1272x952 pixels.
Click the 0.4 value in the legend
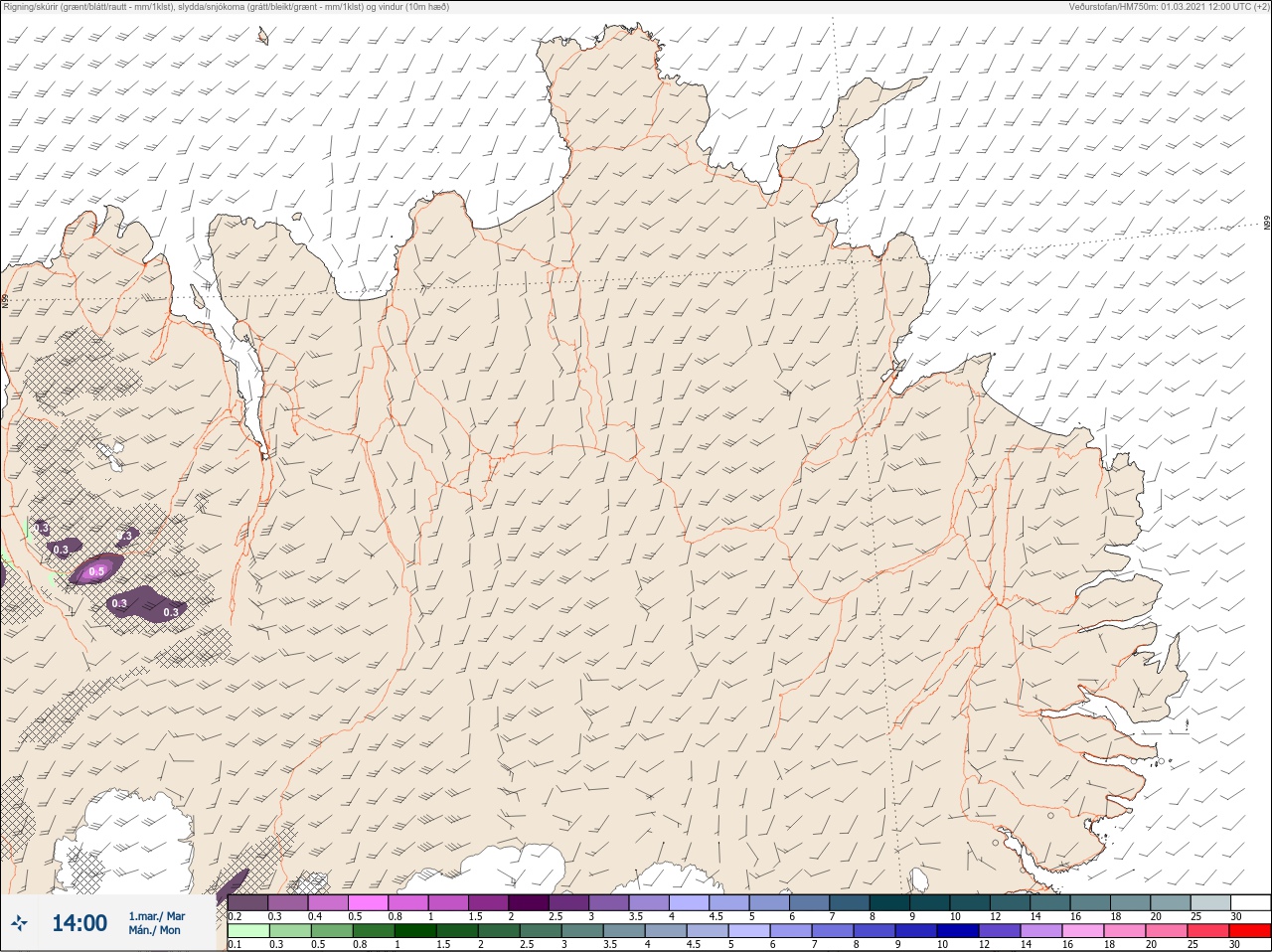click(315, 916)
